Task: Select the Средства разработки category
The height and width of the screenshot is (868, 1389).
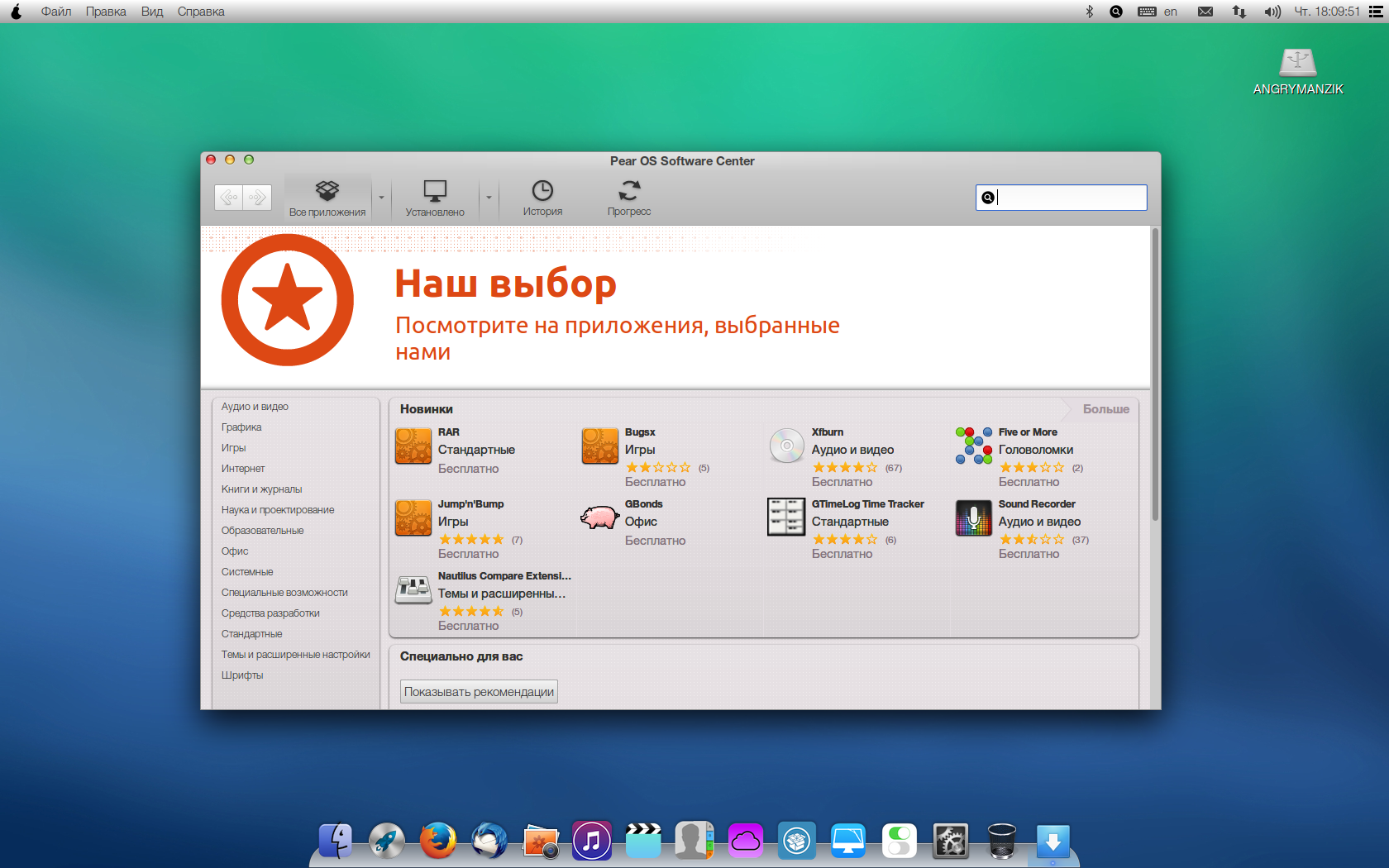Action: point(270,613)
